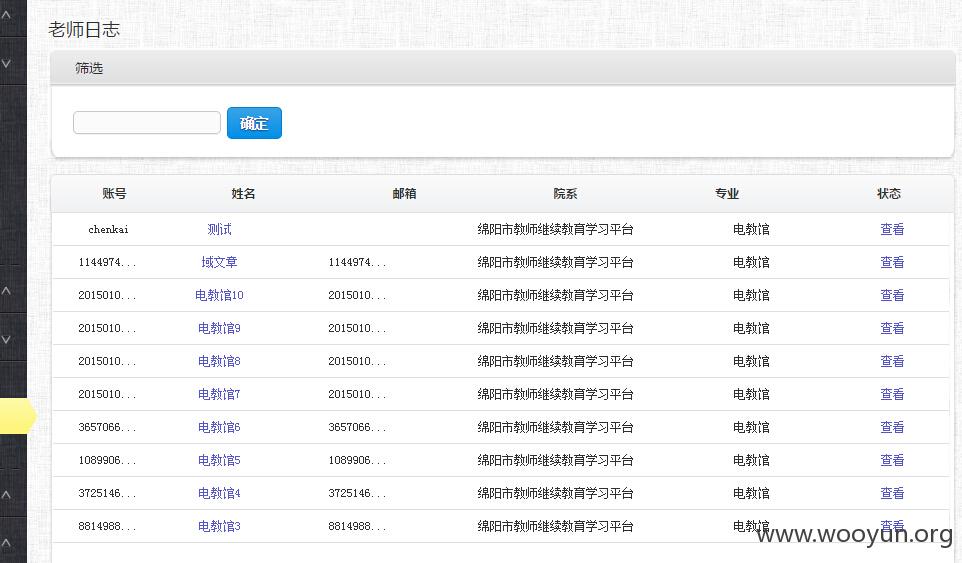Click account 2015010... in the 电教馆10 row
The width and height of the screenshot is (962, 563).
pyautogui.click(x=107, y=296)
